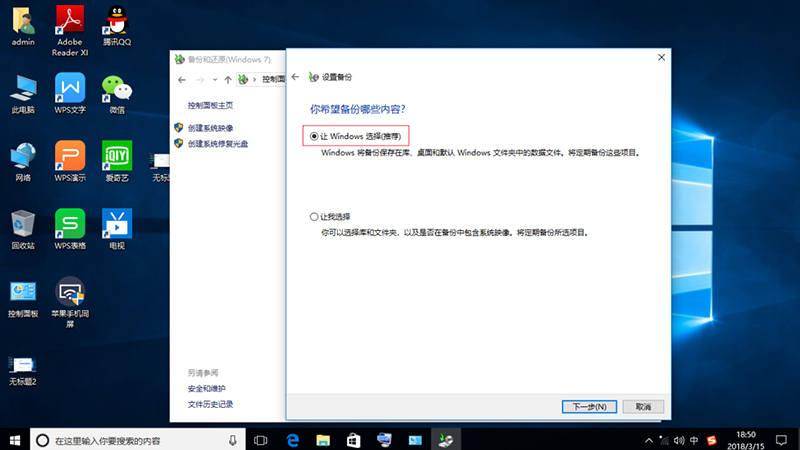
Task: Click 创建系统映像 sidebar link
Action: click(210, 128)
